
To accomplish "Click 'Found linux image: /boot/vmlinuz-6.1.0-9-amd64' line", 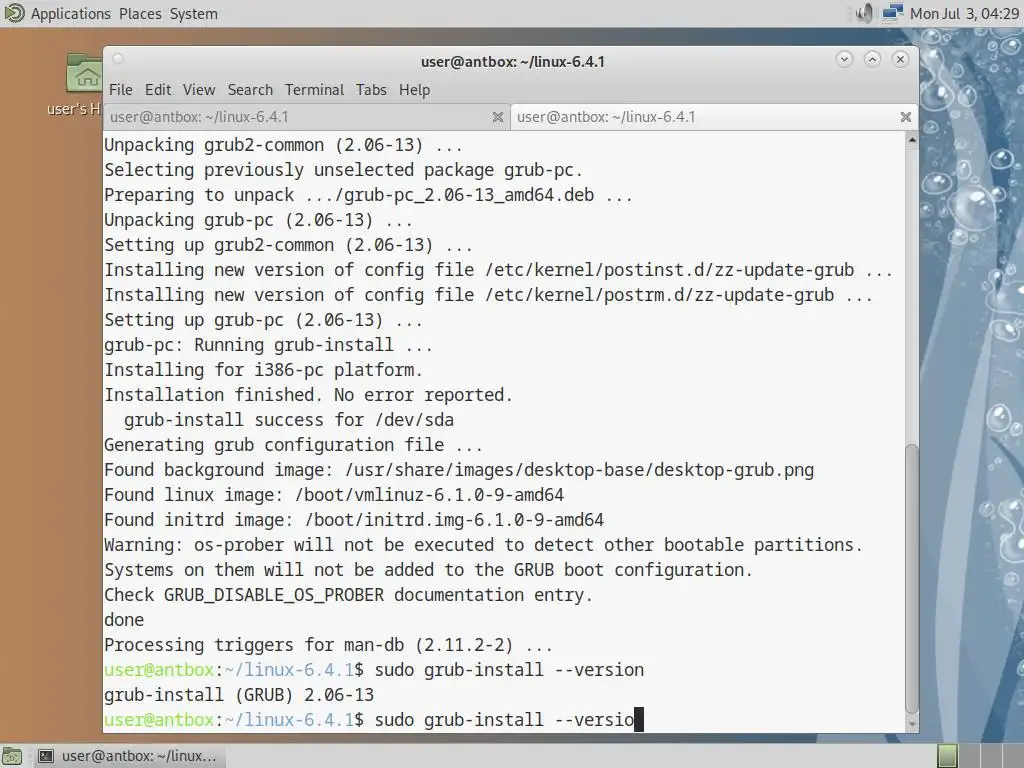I will coord(334,495).
